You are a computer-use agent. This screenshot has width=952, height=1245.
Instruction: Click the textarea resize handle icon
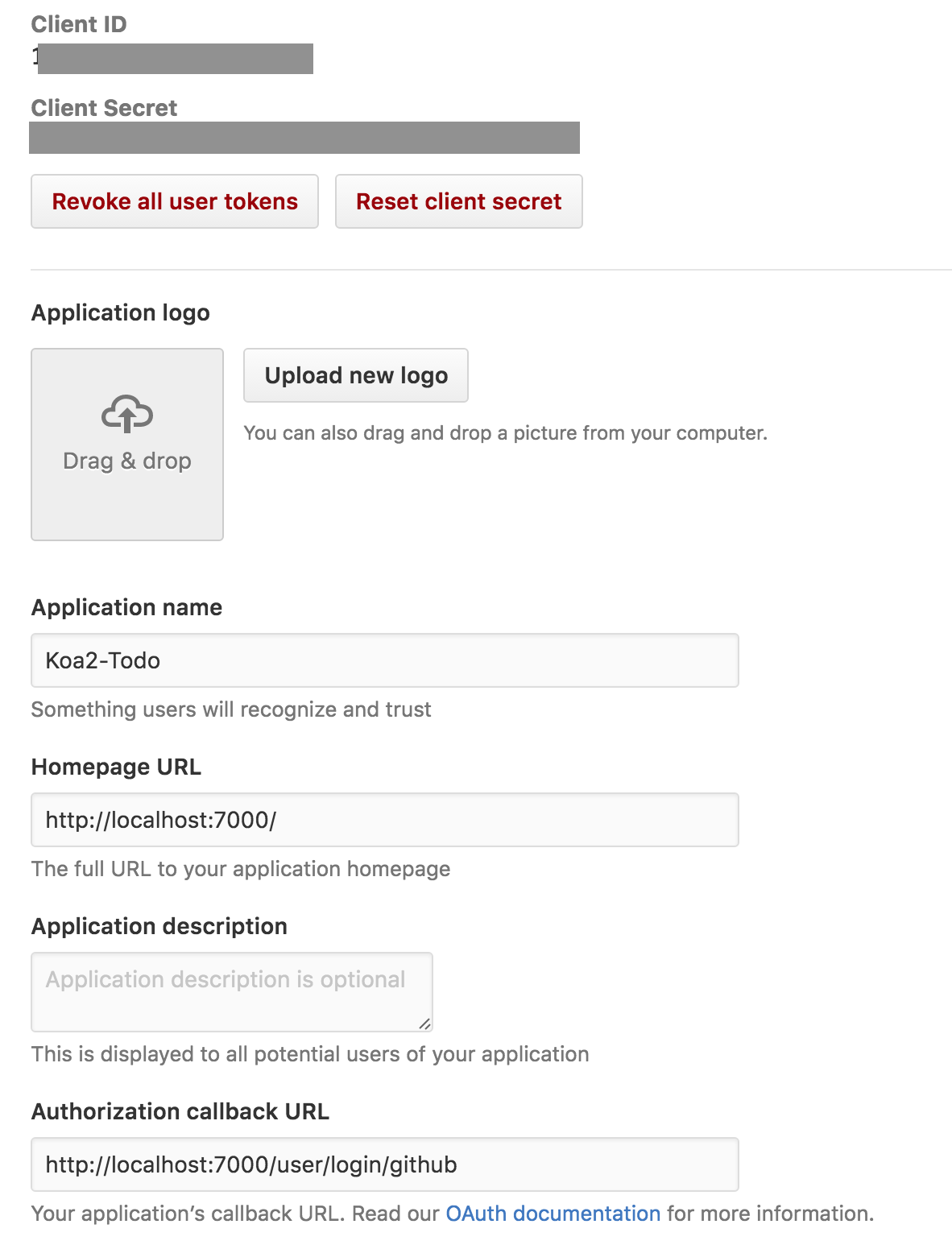click(x=424, y=1024)
